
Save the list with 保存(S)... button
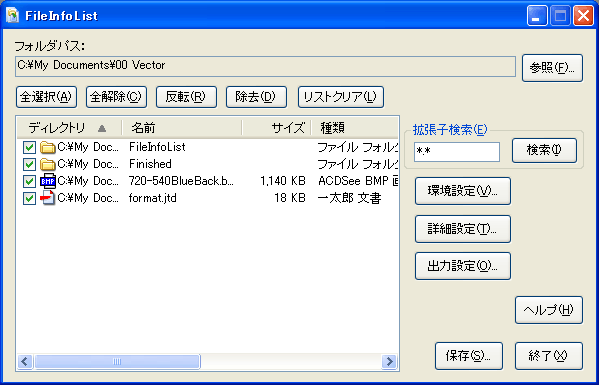pyautogui.click(x=469, y=356)
